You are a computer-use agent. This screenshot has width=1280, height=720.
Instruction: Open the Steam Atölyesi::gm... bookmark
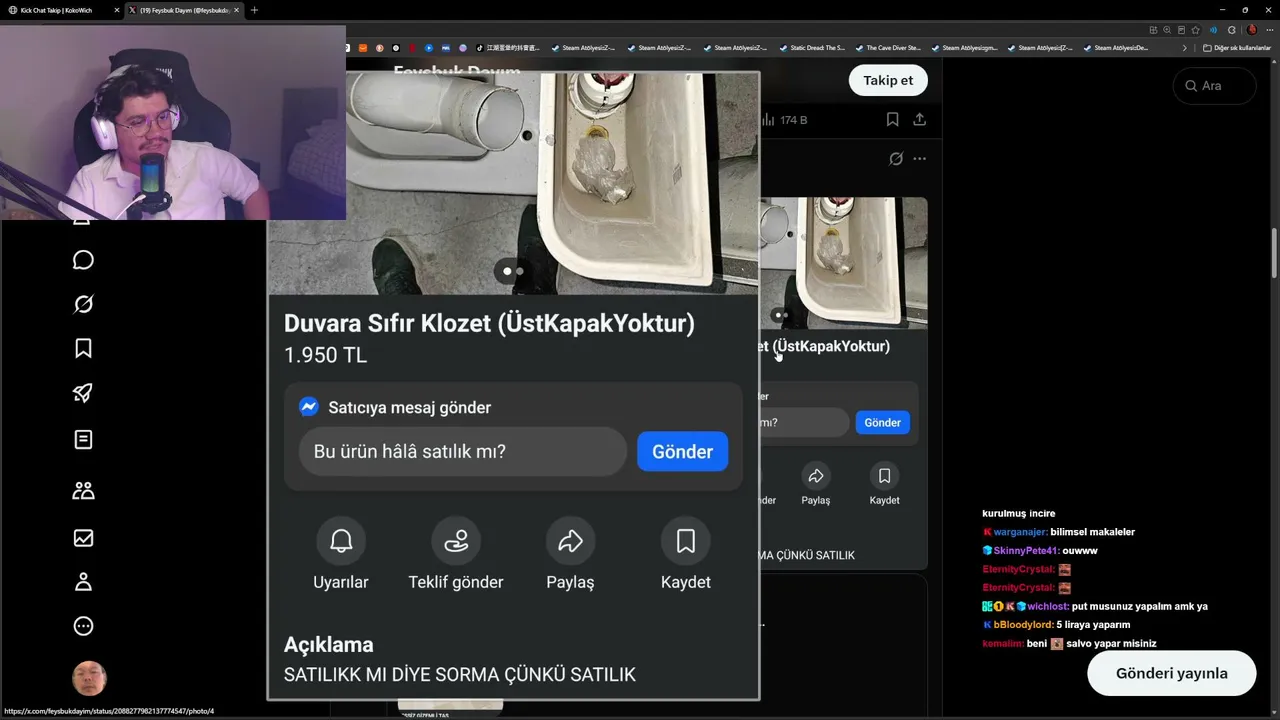[963, 48]
